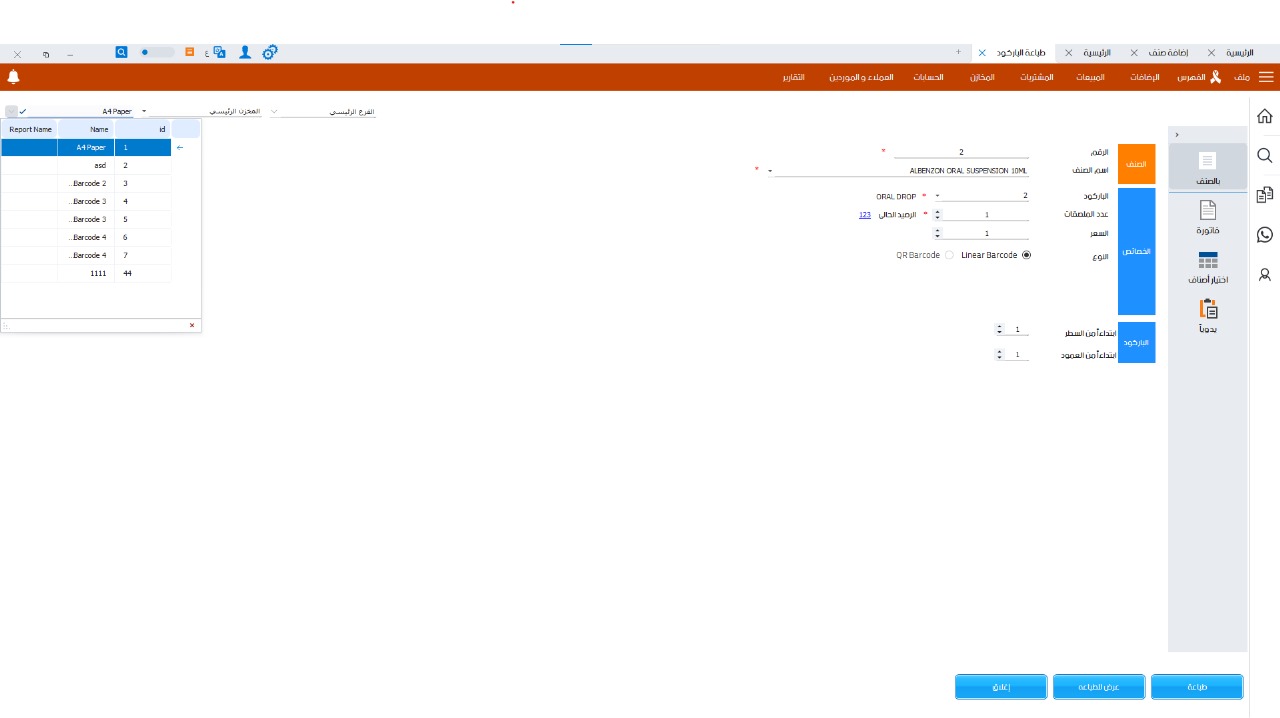The height and width of the screenshot is (718, 1280).
Task: Expand the item name ALBENZON dropdown
Action: [769, 171]
